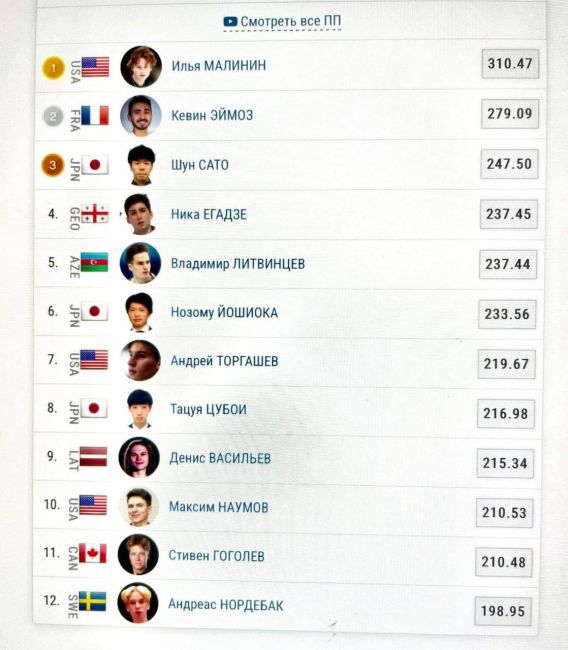Click the Georgia flag icon
Viewport: 568px width, 650px height.
(x=95, y=213)
